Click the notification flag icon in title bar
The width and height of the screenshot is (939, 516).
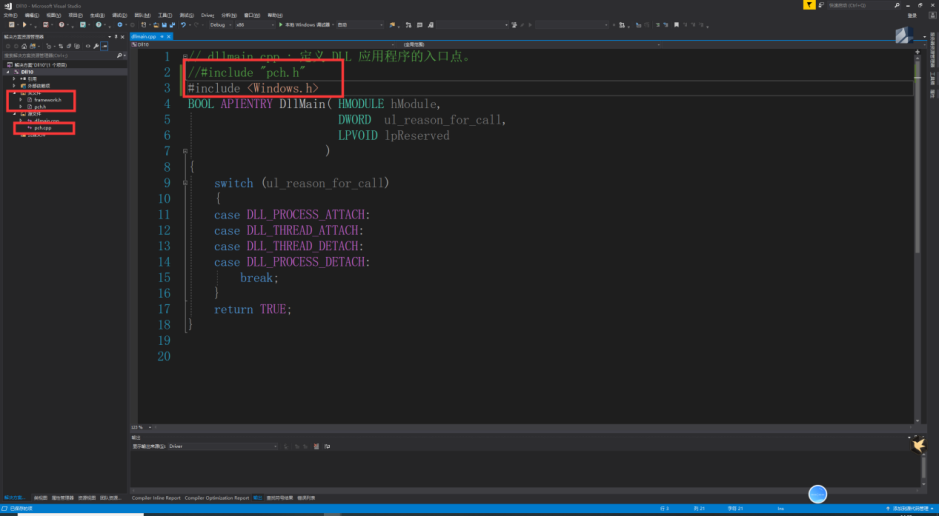click(810, 6)
